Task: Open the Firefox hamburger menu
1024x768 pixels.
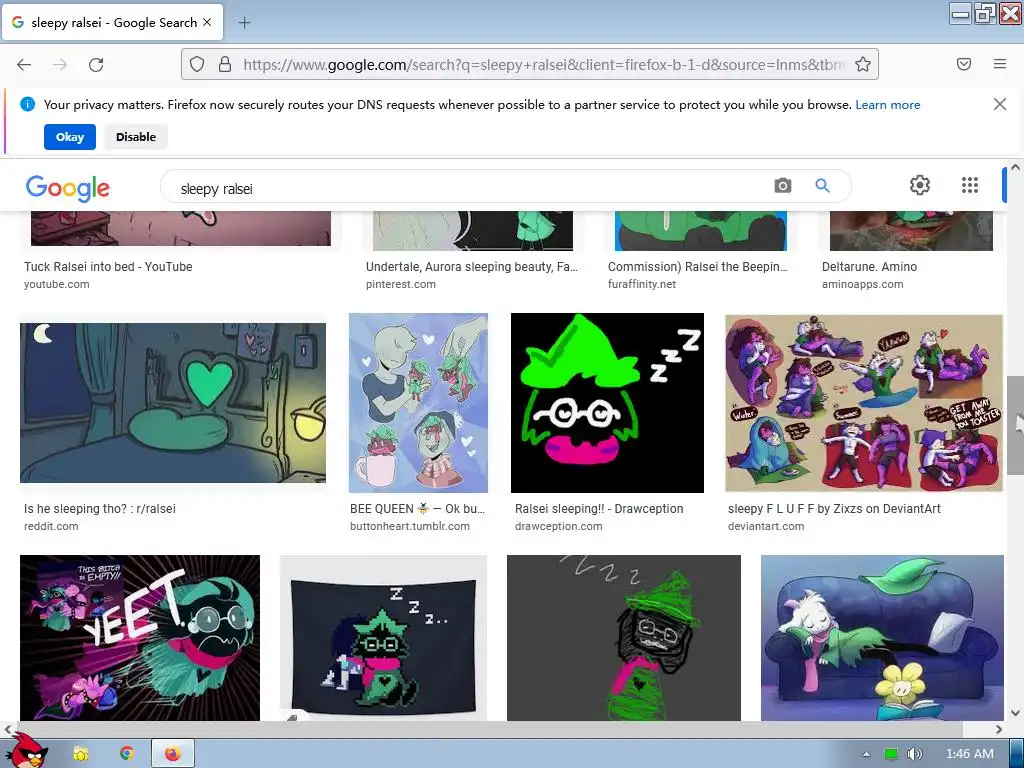Action: [1000, 64]
